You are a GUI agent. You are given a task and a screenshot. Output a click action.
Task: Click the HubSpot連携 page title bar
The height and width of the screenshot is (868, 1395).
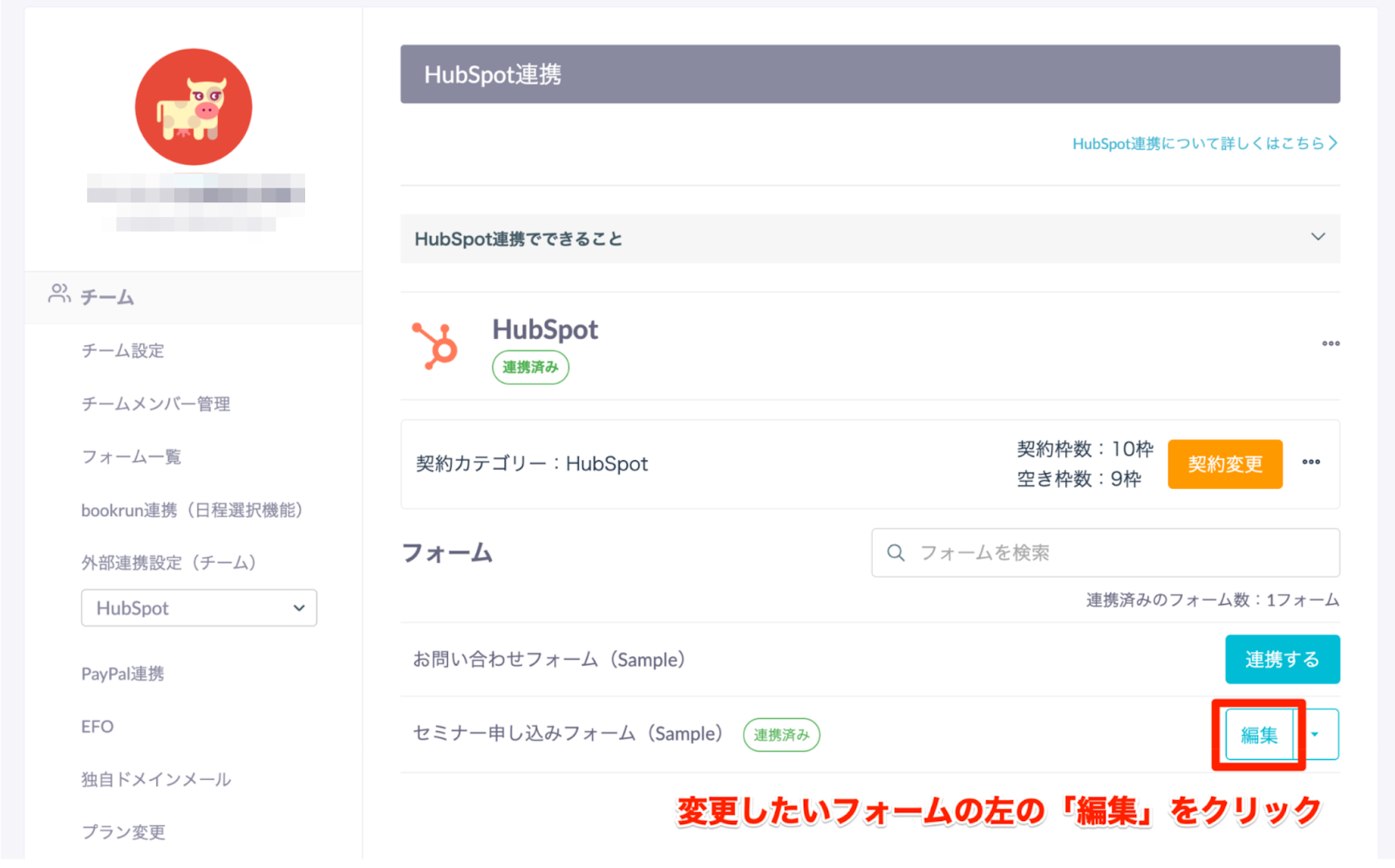click(x=870, y=74)
